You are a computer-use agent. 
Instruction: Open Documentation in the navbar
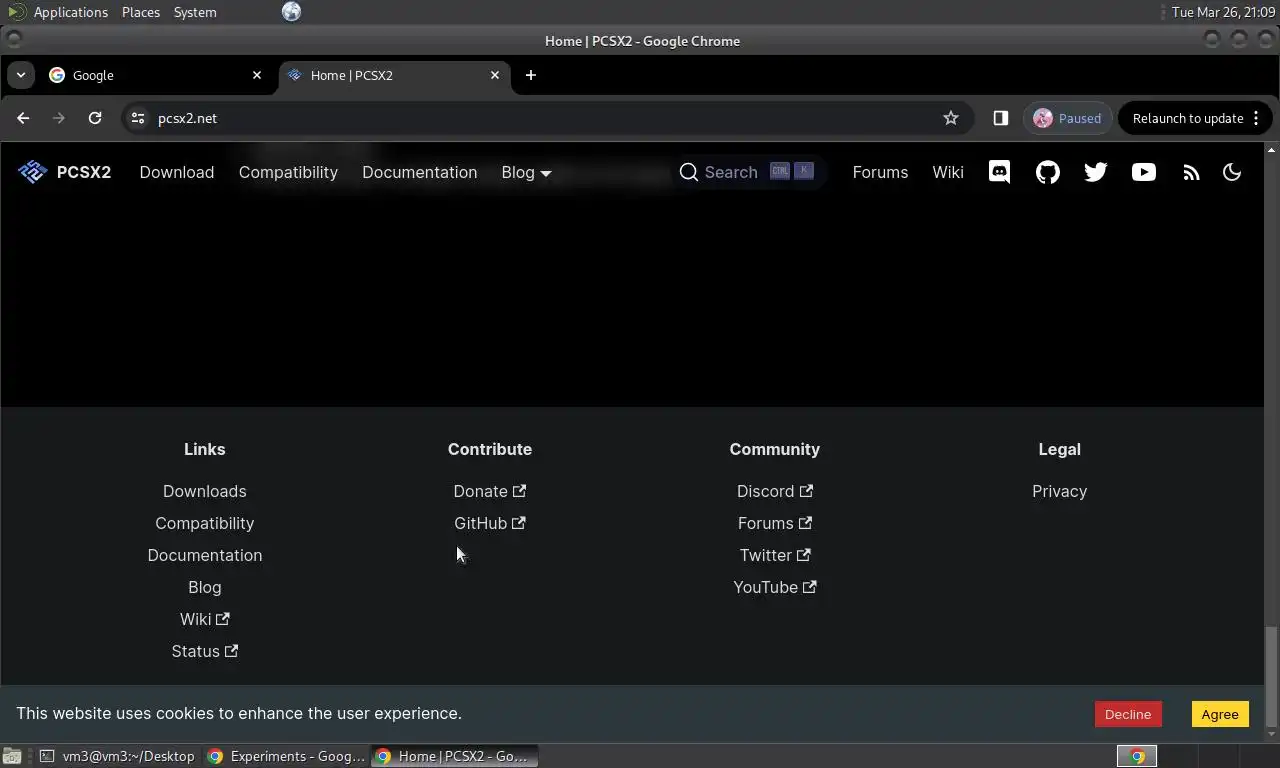point(419,172)
